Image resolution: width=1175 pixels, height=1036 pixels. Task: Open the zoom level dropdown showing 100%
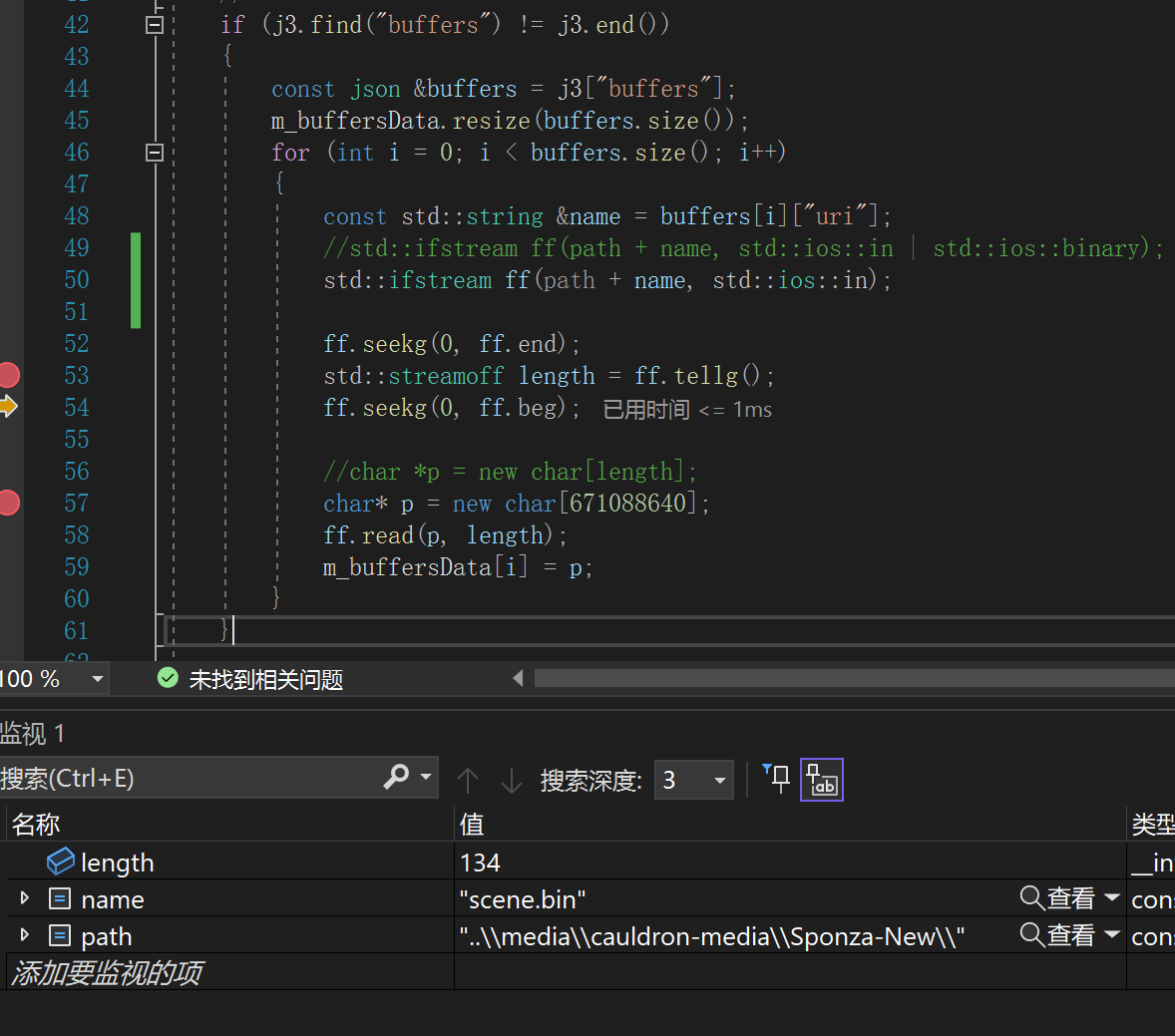97,678
